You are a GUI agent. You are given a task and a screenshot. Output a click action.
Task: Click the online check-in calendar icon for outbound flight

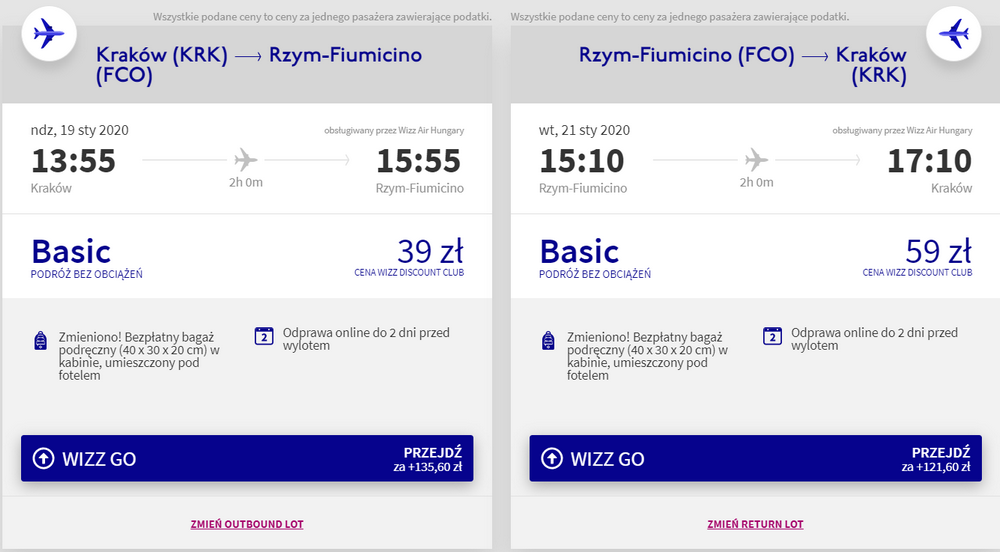click(x=264, y=336)
